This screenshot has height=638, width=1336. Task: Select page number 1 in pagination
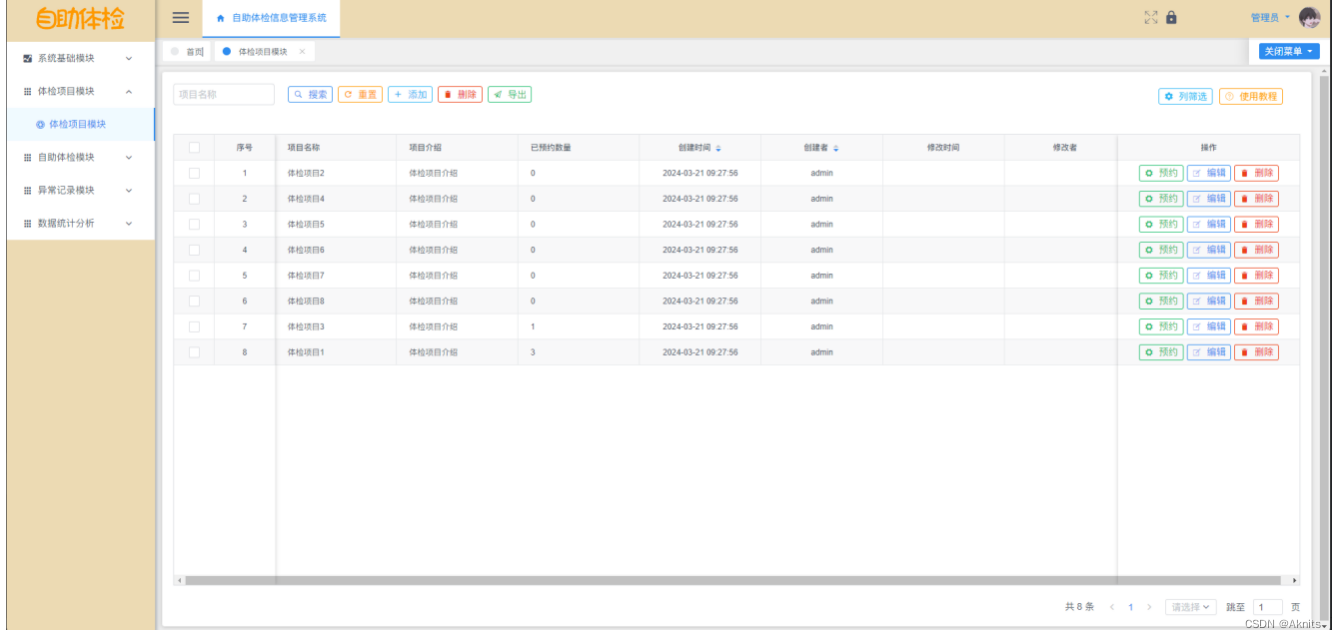coord(1131,607)
